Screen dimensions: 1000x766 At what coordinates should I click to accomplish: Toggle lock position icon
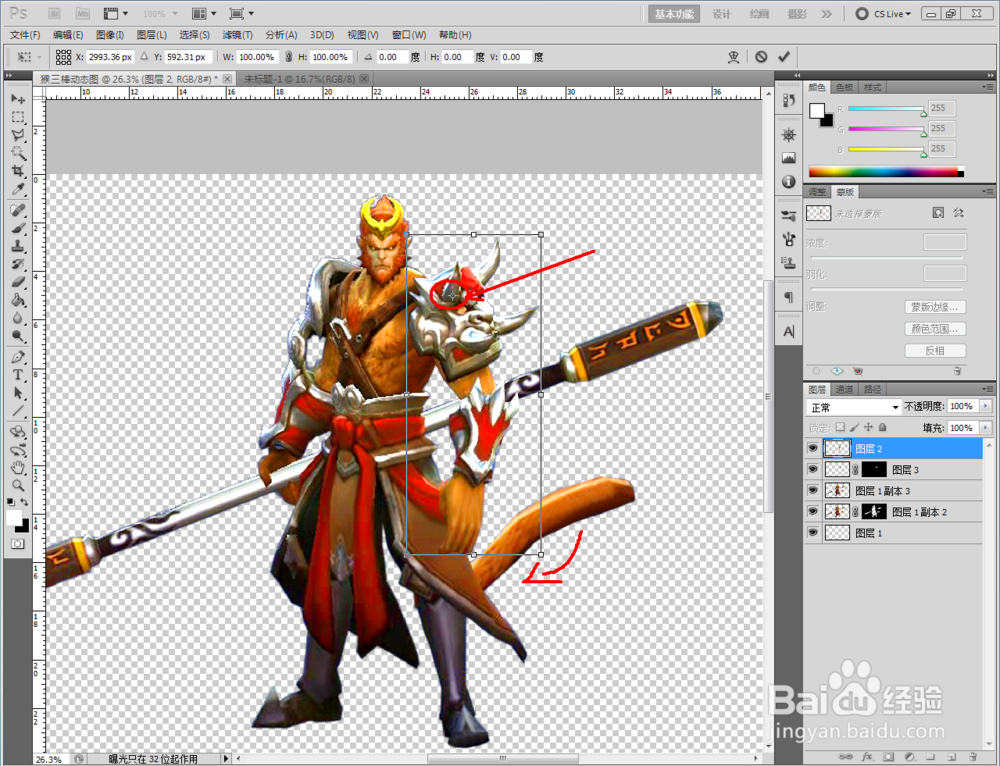pyautogui.click(x=869, y=427)
